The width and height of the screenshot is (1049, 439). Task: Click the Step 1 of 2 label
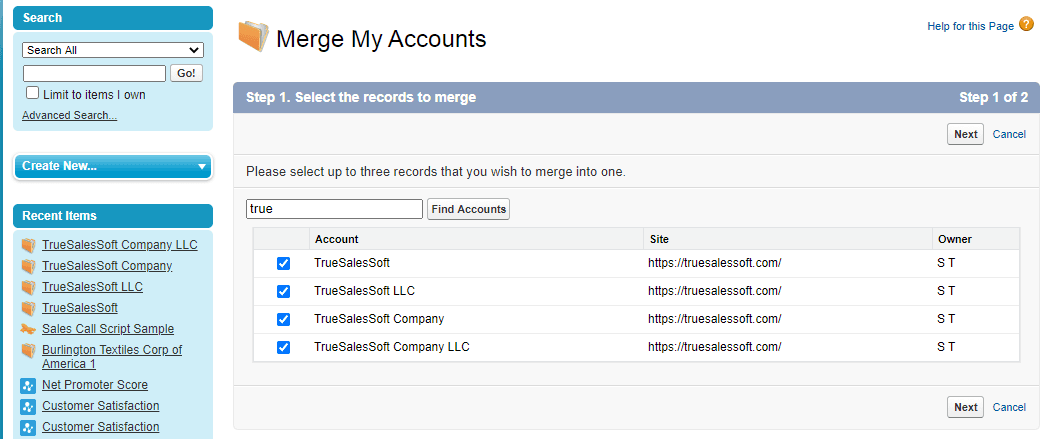pyautogui.click(x=993, y=98)
